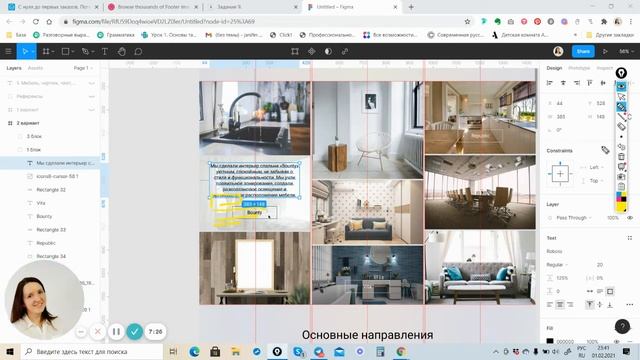Click the Share button

coord(583,51)
